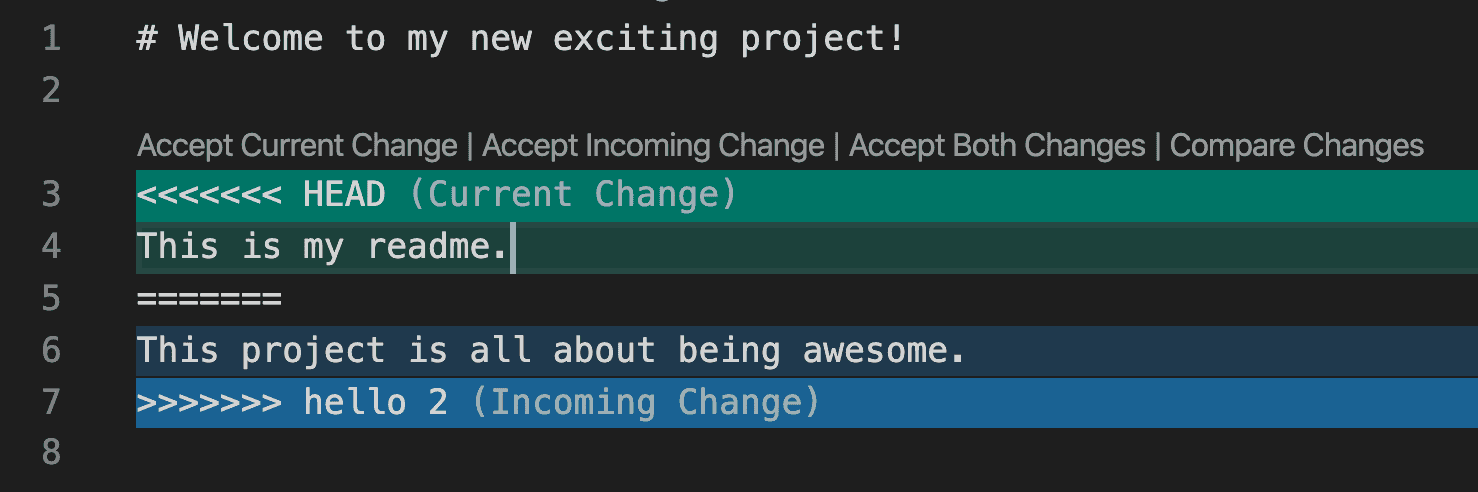Click the '(Incoming Change)' label text
This screenshot has width=1478, height=492.
pos(645,402)
